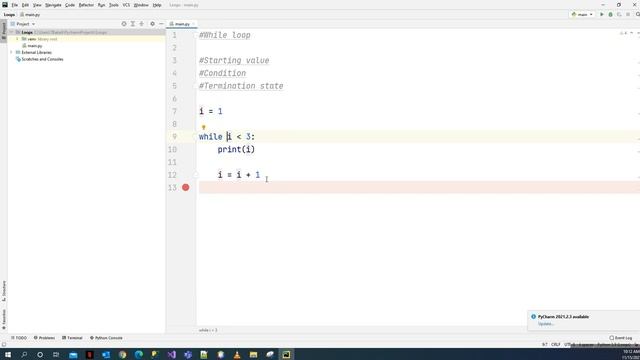The width and height of the screenshot is (640, 360).
Task: Open the Window menu
Action: 141,5
